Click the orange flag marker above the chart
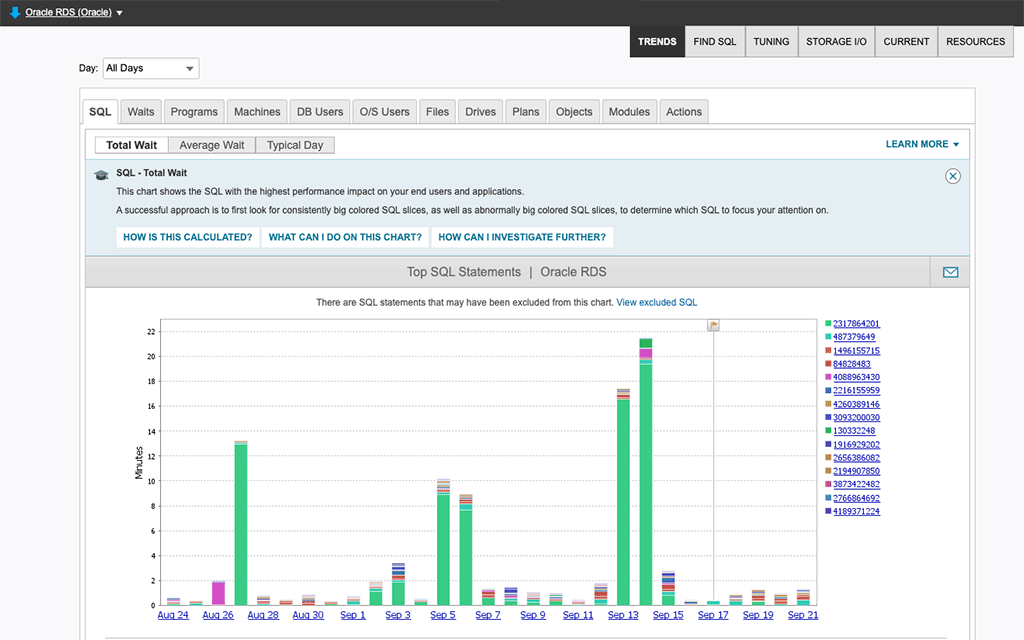This screenshot has width=1024, height=640. [x=714, y=326]
